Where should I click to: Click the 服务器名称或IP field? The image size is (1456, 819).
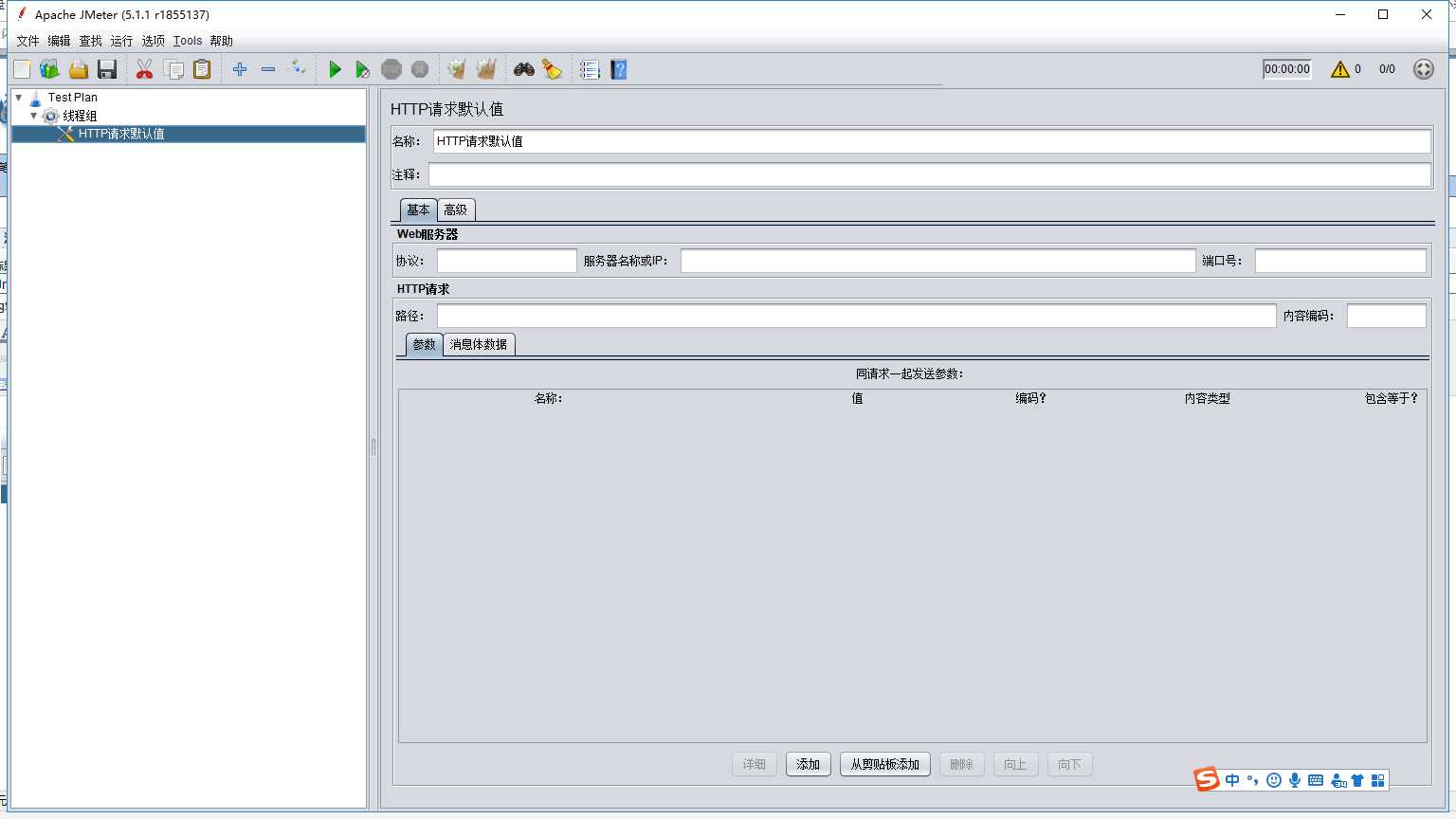click(938, 261)
